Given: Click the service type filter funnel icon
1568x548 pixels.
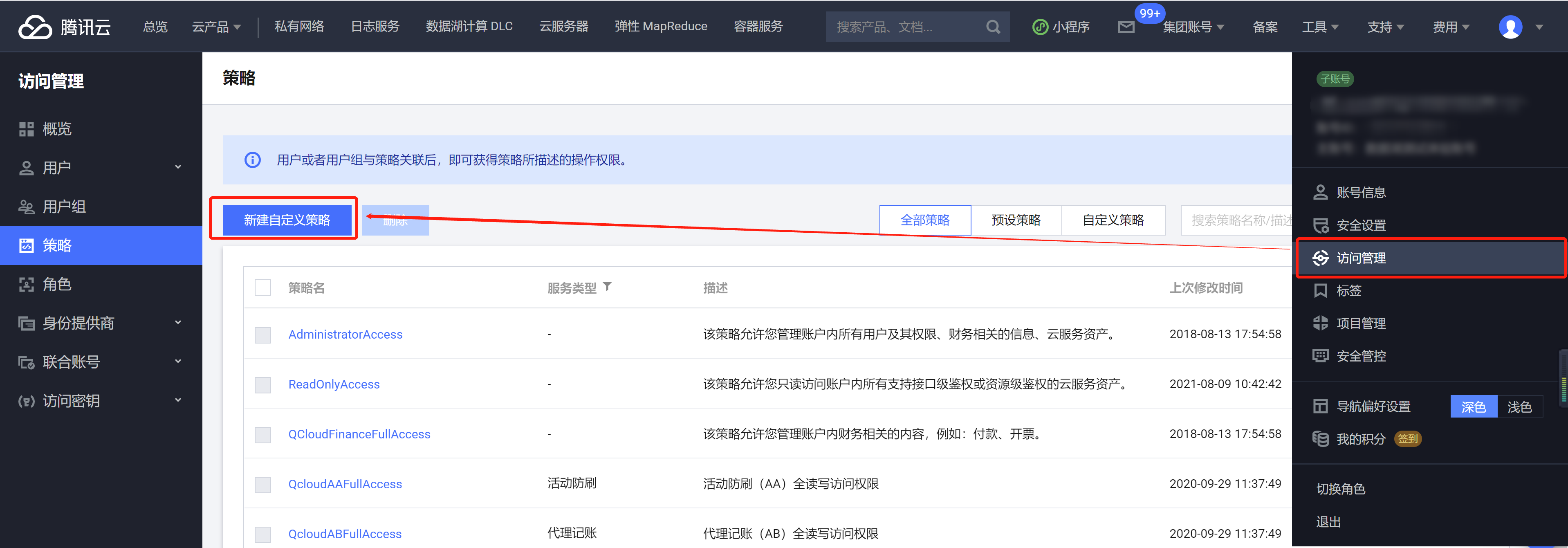Looking at the screenshot, I should tap(607, 286).
